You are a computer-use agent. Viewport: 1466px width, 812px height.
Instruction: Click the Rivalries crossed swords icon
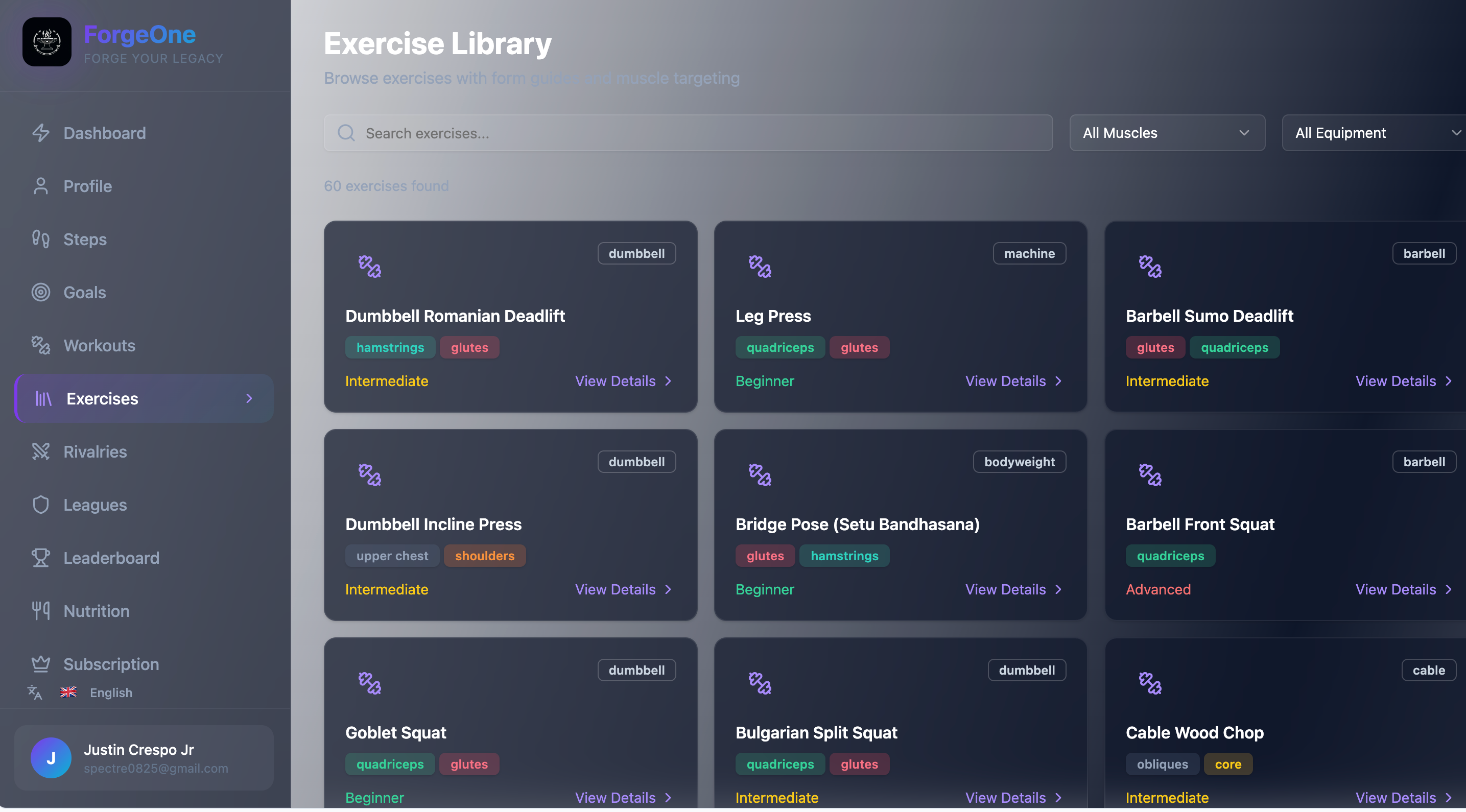[x=40, y=452]
